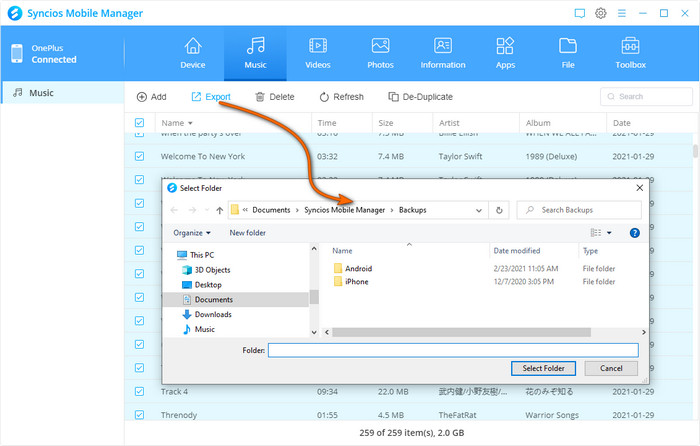Focus the Search Backups field
This screenshot has height=446, width=700.
tap(579, 210)
